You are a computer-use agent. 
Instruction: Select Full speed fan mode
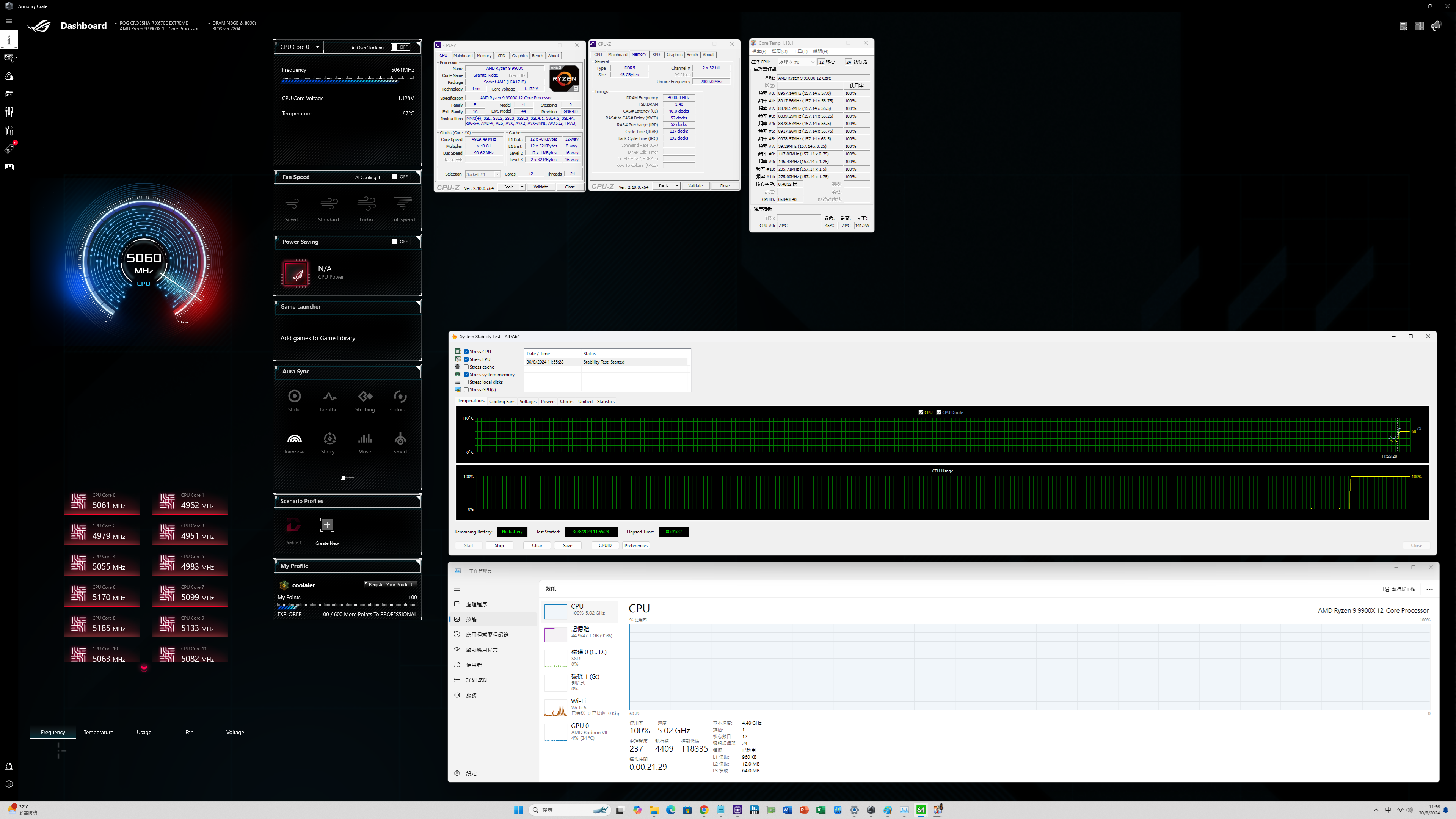pyautogui.click(x=403, y=209)
